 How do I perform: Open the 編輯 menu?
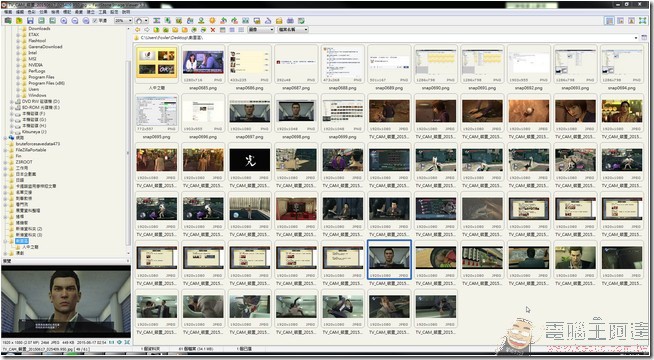[20, 12]
